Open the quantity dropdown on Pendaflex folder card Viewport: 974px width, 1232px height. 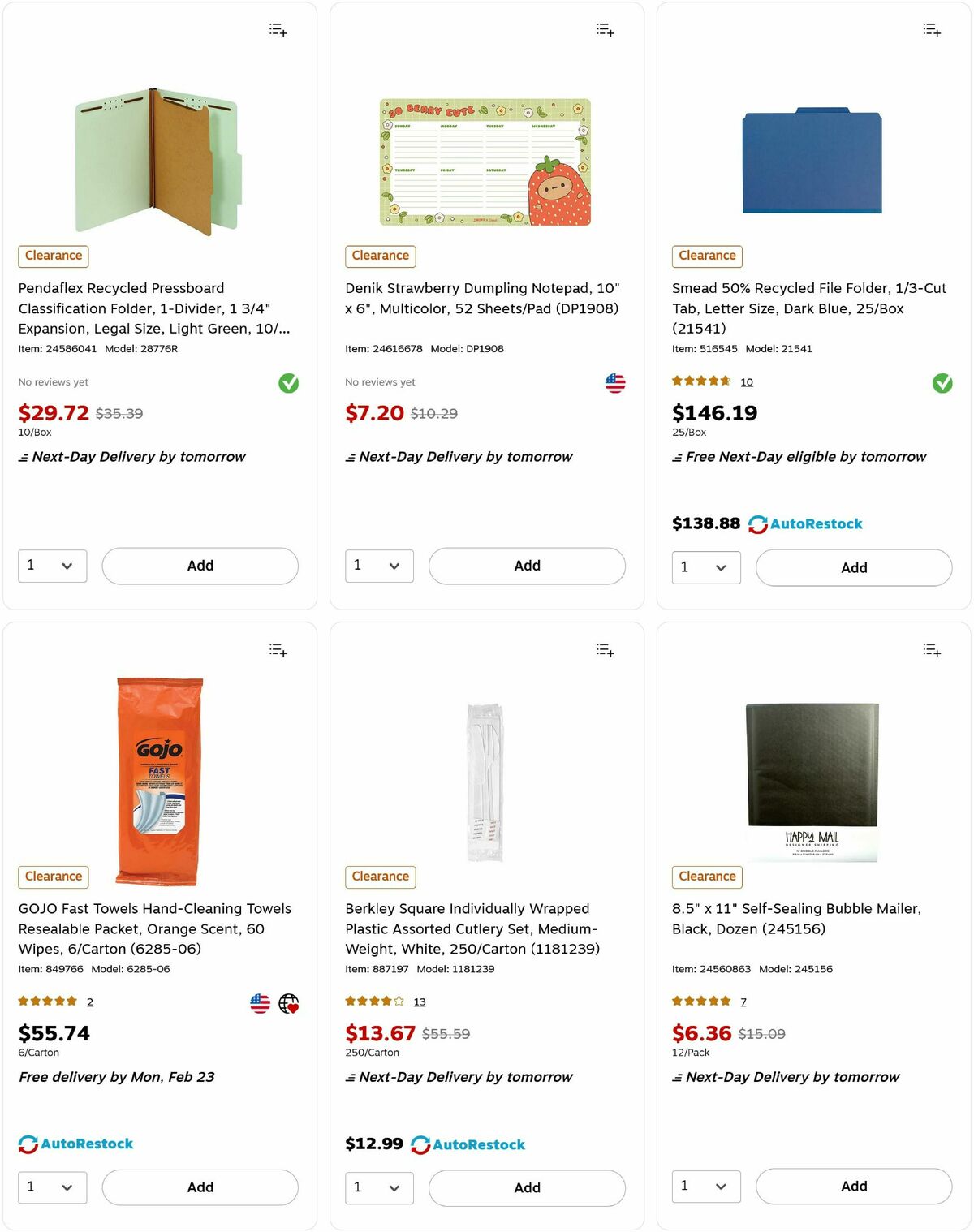(52, 566)
